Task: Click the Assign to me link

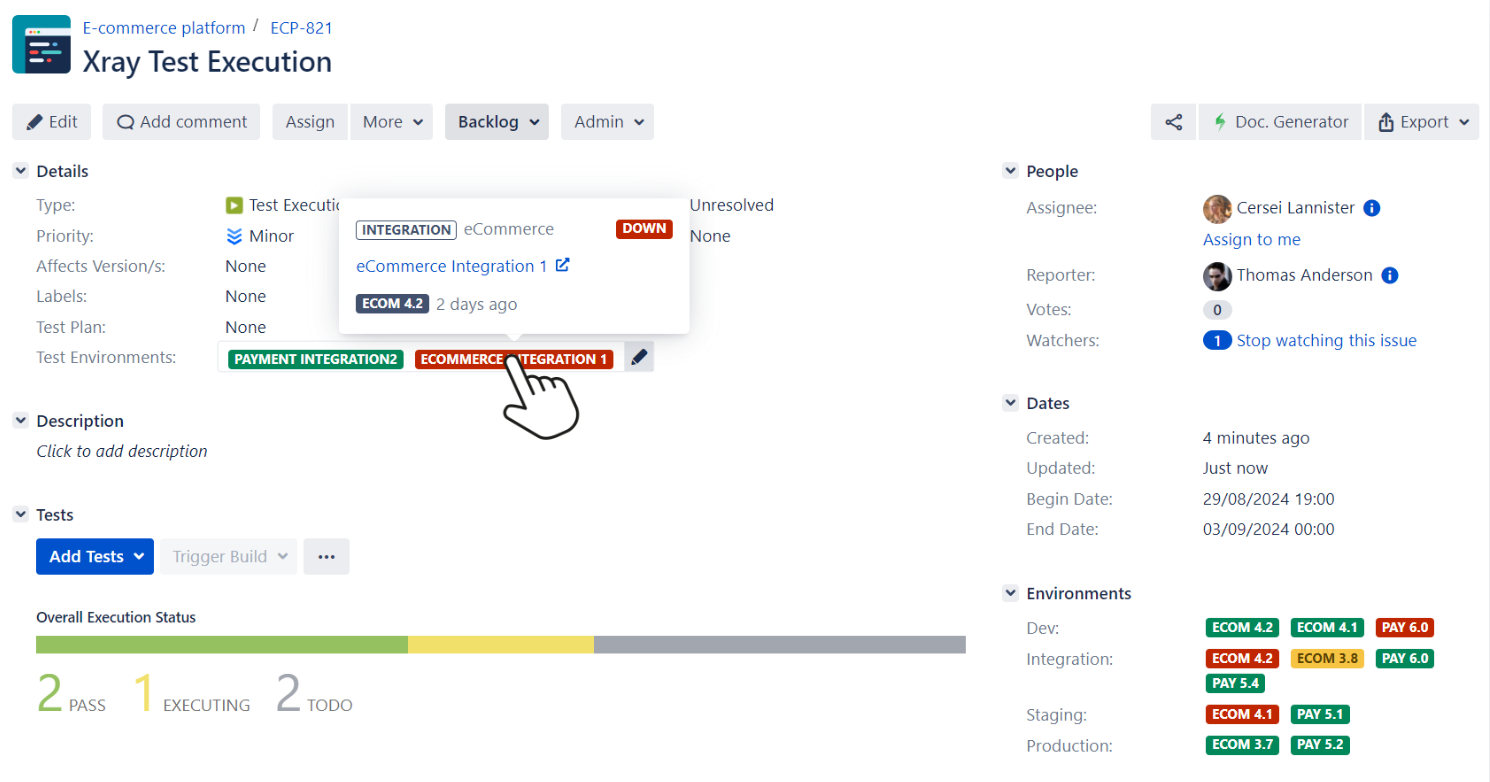Action: [1251, 240]
